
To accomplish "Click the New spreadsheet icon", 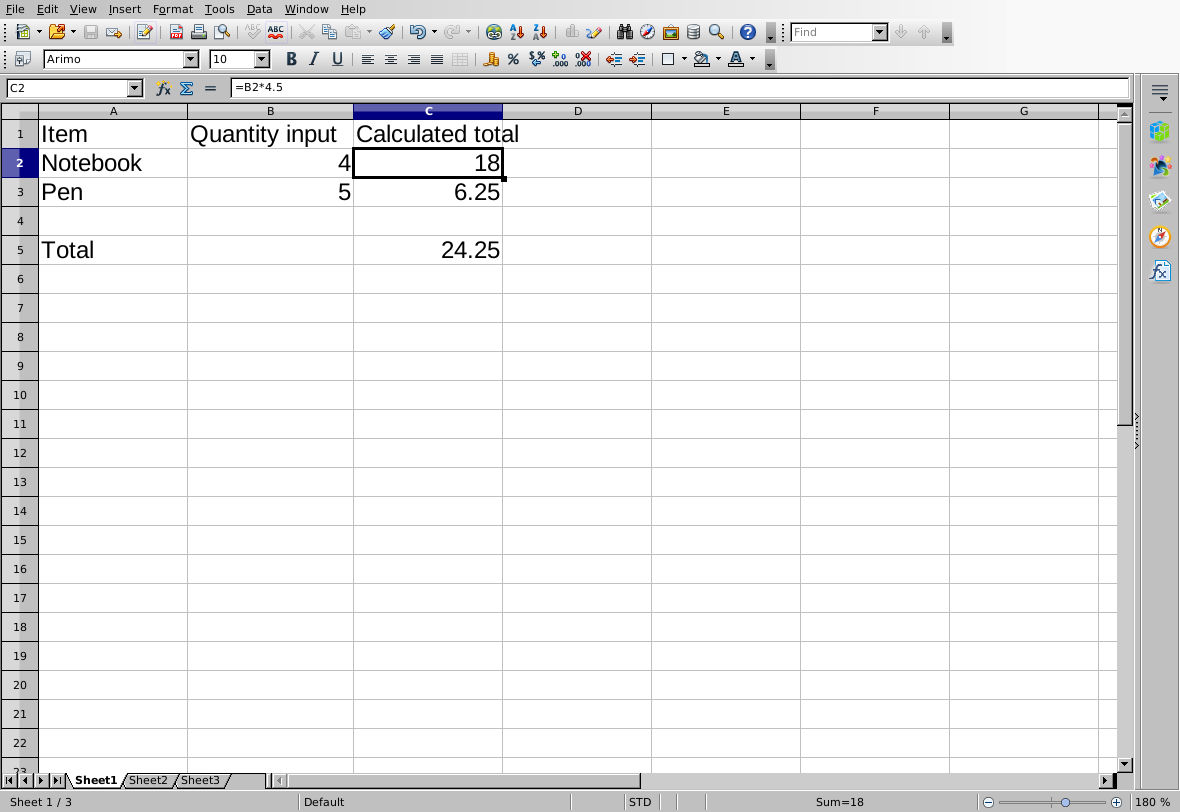I will (23, 32).
